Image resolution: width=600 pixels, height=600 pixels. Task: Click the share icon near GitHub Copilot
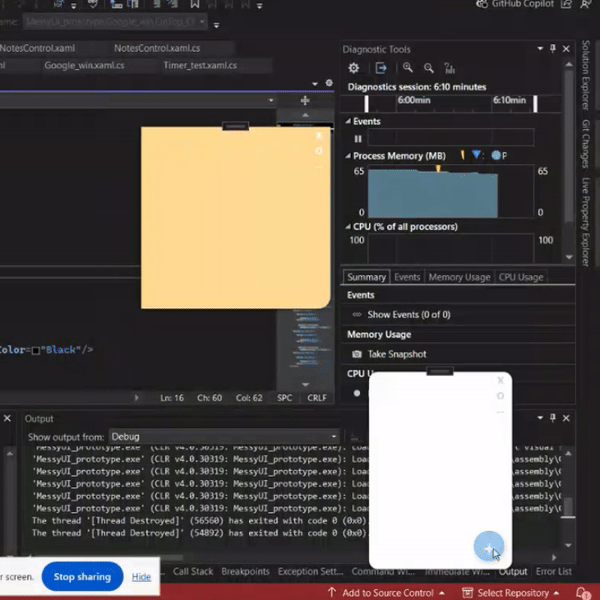coord(566,4)
